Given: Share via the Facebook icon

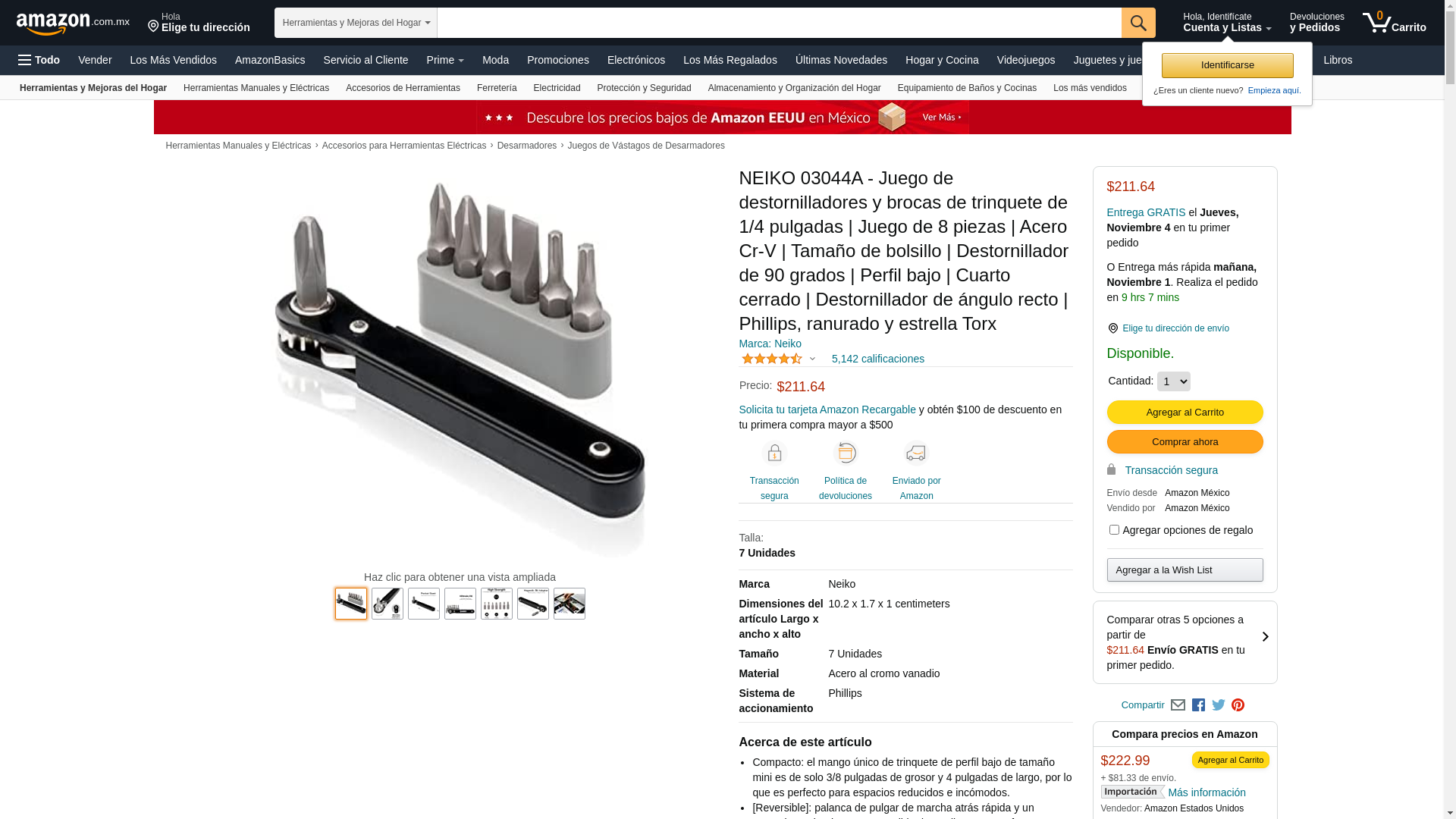Looking at the screenshot, I should [1198, 705].
